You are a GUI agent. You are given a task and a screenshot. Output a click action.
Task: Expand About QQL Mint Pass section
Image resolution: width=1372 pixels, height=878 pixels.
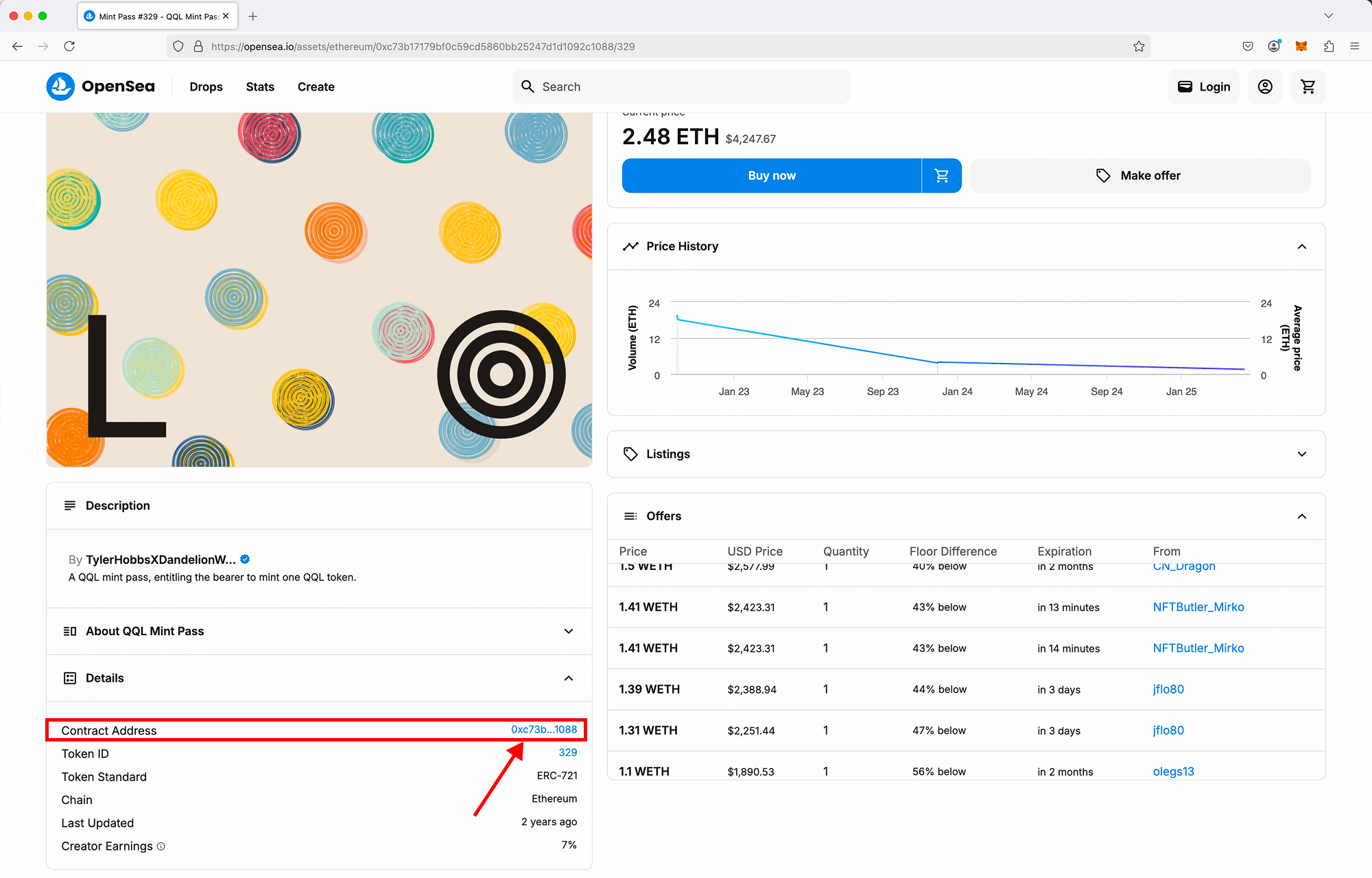click(x=568, y=631)
